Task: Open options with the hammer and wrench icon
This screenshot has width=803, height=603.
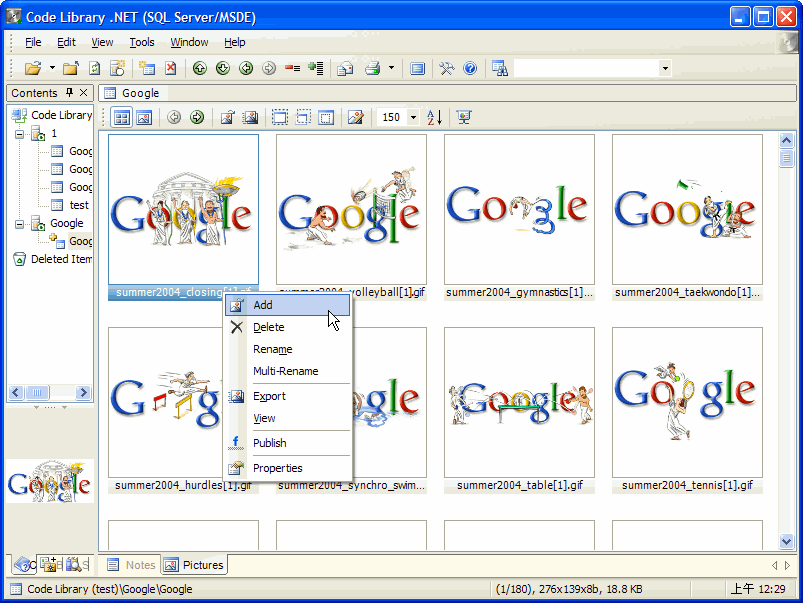Action: 447,68
